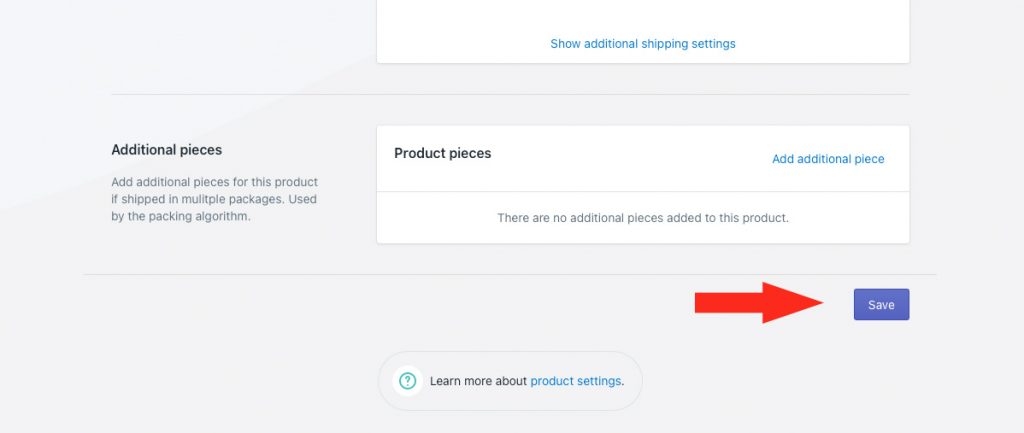Select the Additional pieces section heading
Viewport: 1024px width, 433px height.
tap(167, 150)
